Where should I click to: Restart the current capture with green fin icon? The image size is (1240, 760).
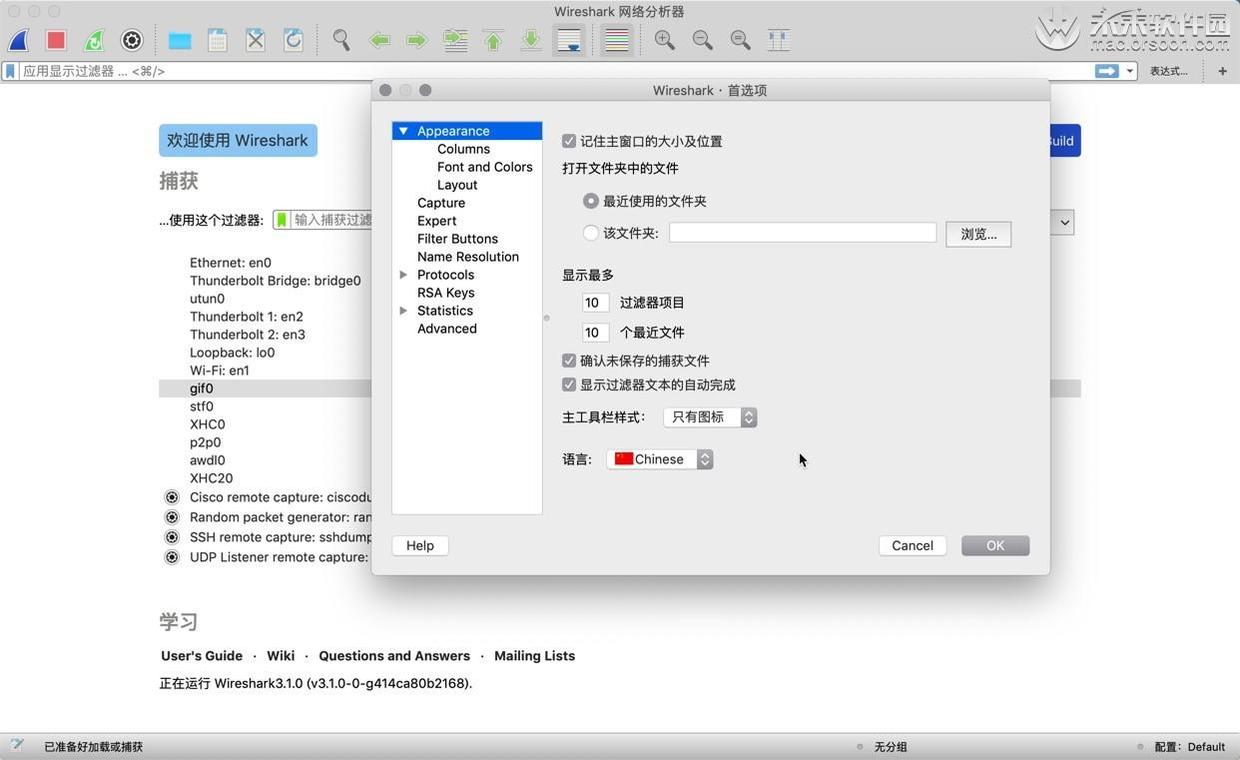tap(94, 40)
